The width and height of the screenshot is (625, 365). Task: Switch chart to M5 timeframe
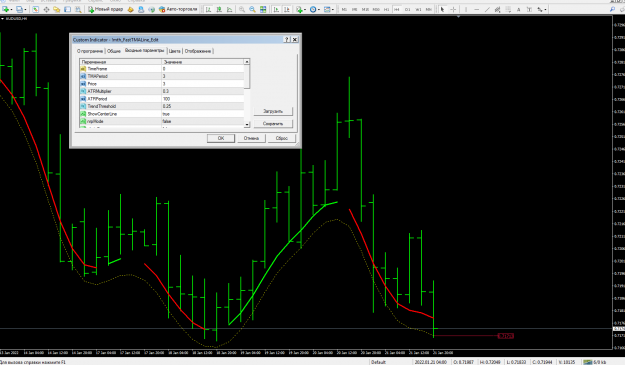click(354, 9)
